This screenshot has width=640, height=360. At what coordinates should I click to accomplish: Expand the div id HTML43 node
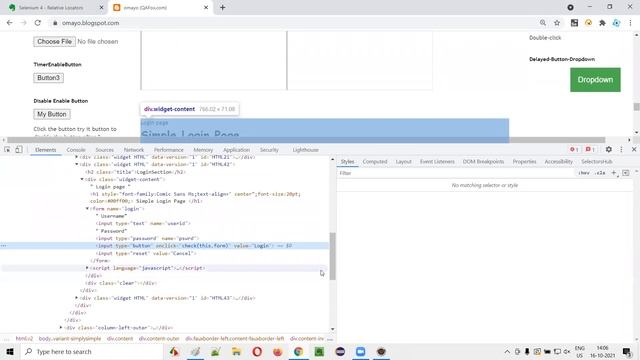(77, 298)
